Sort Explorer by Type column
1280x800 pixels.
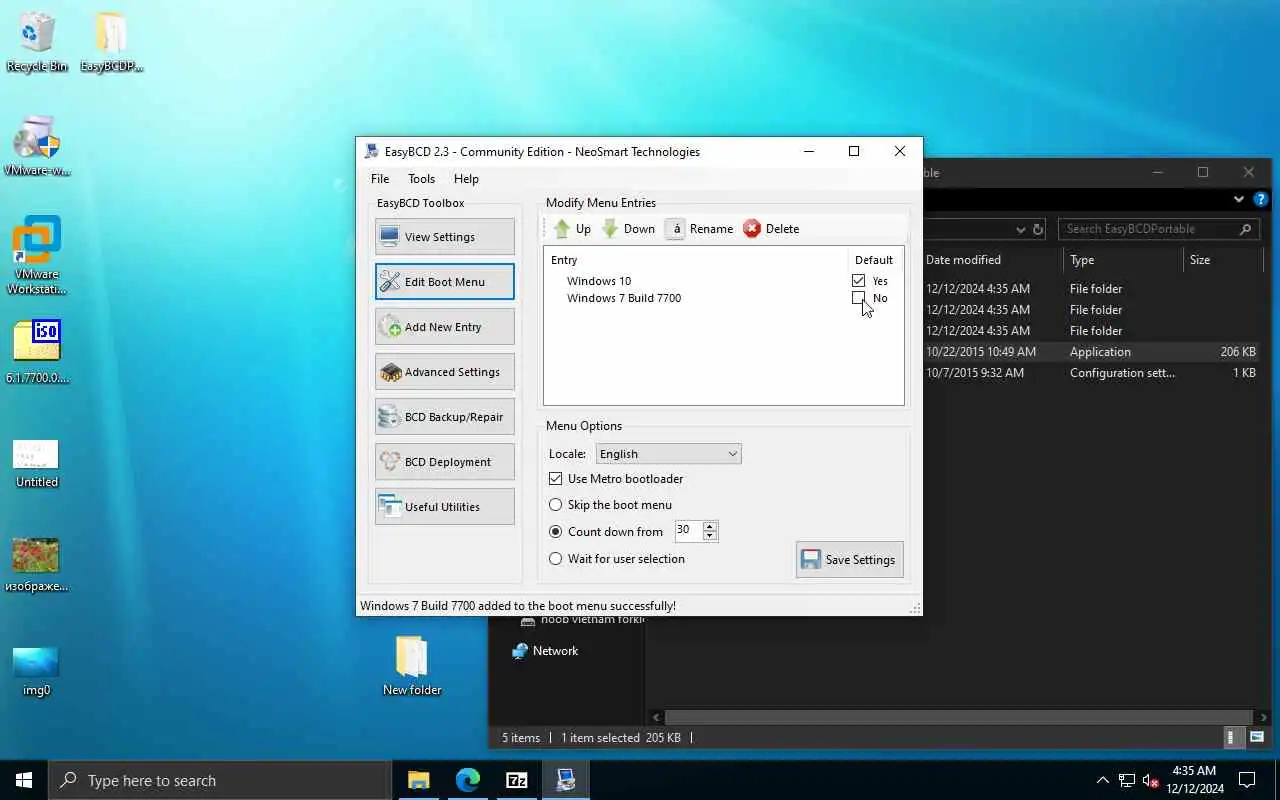point(1122,260)
